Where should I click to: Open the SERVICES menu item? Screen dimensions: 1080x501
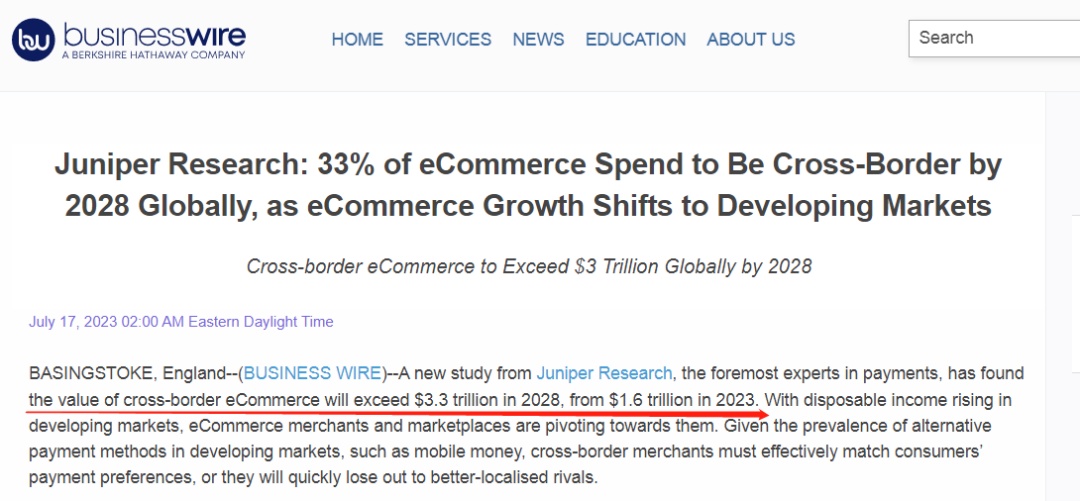448,40
